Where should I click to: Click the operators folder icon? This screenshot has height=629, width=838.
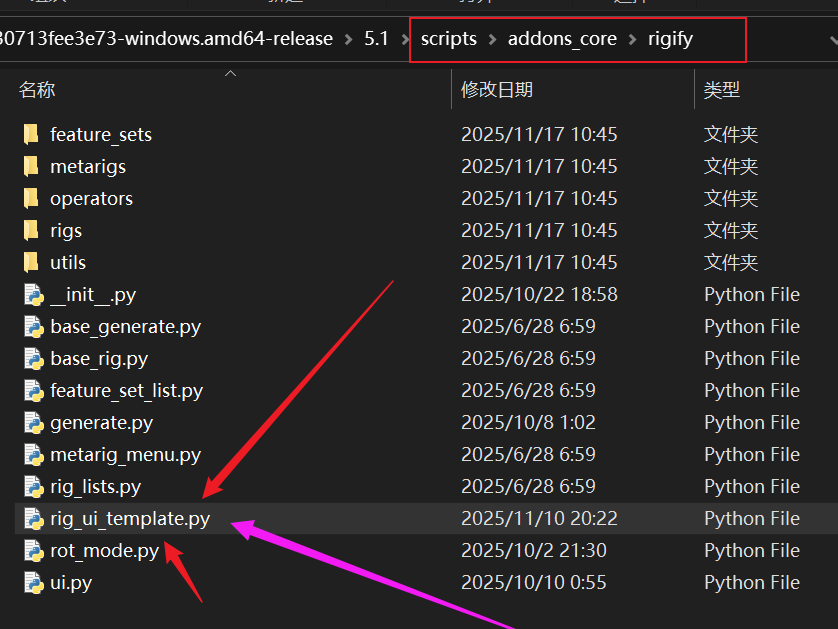point(32,198)
